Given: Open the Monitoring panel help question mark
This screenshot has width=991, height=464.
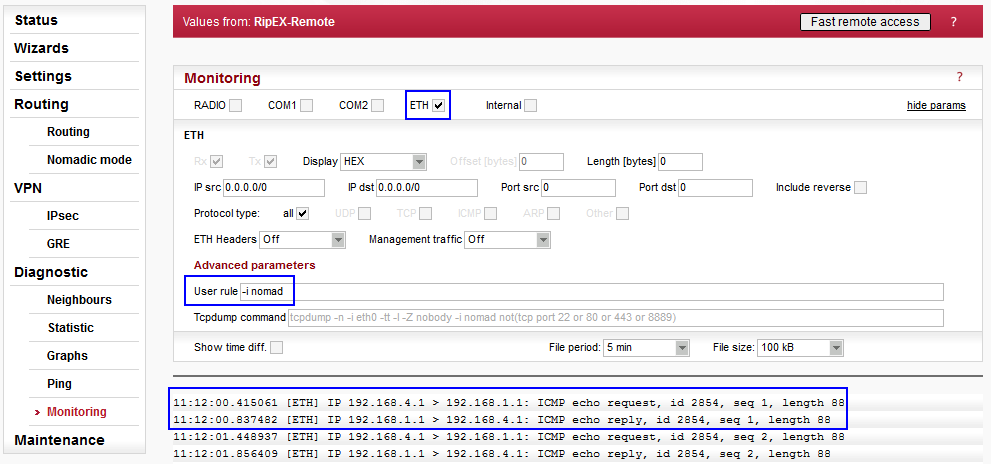Looking at the screenshot, I should [x=959, y=77].
